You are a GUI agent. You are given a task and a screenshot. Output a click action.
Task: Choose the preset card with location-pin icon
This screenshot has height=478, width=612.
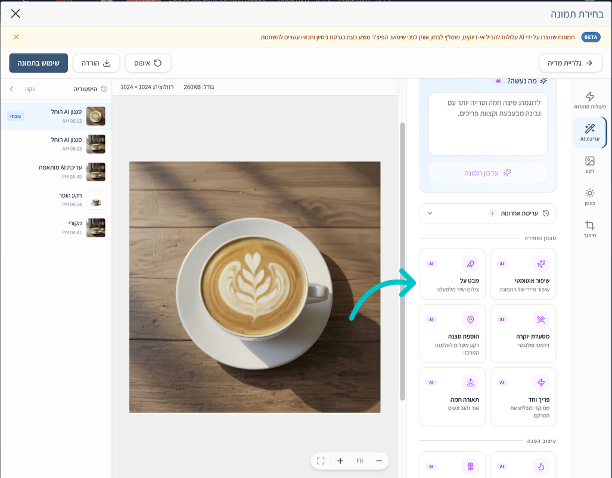(x=452, y=333)
